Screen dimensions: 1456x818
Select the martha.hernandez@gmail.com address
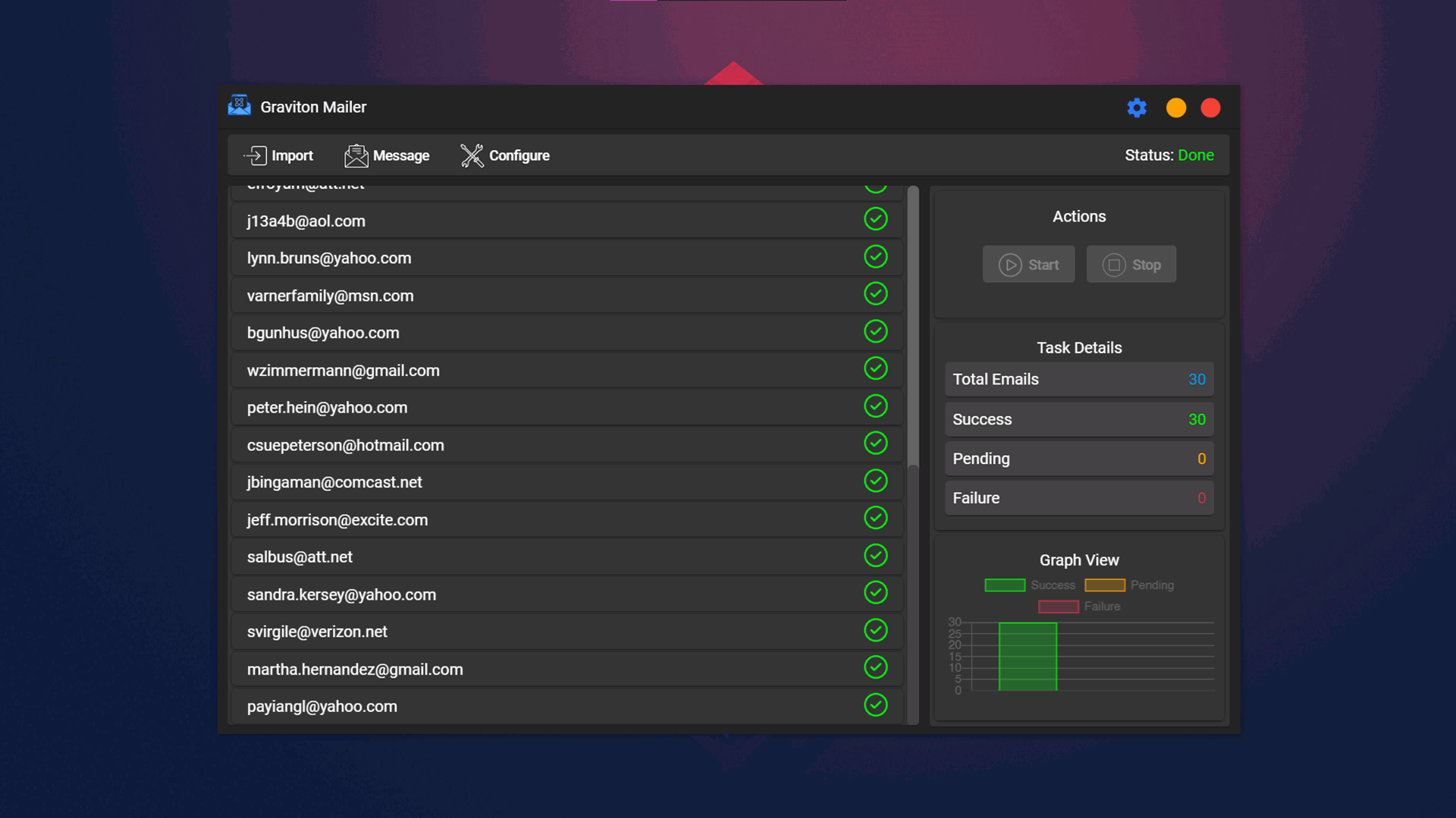click(x=355, y=669)
